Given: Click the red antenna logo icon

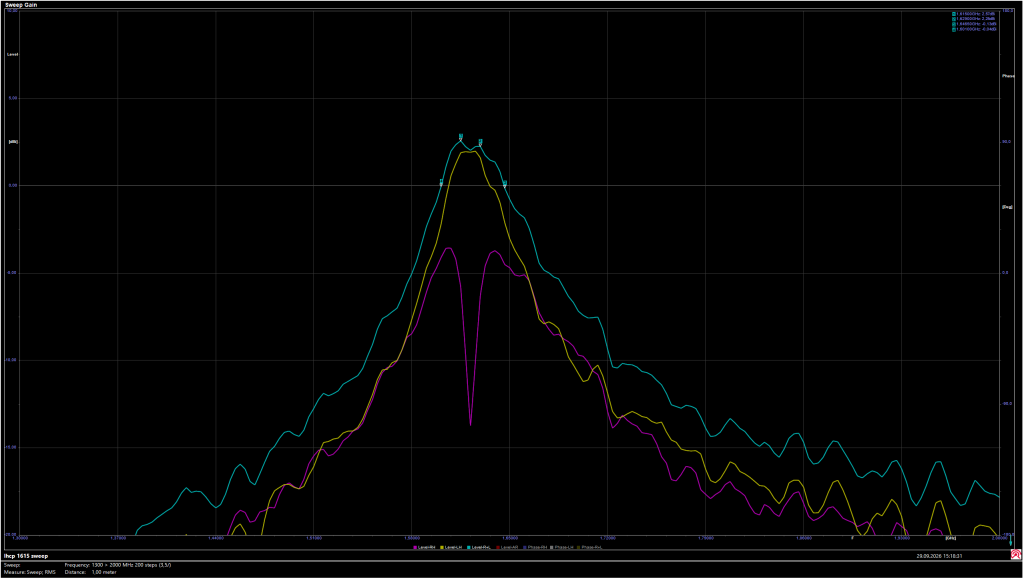Looking at the screenshot, I should (x=1016, y=555).
